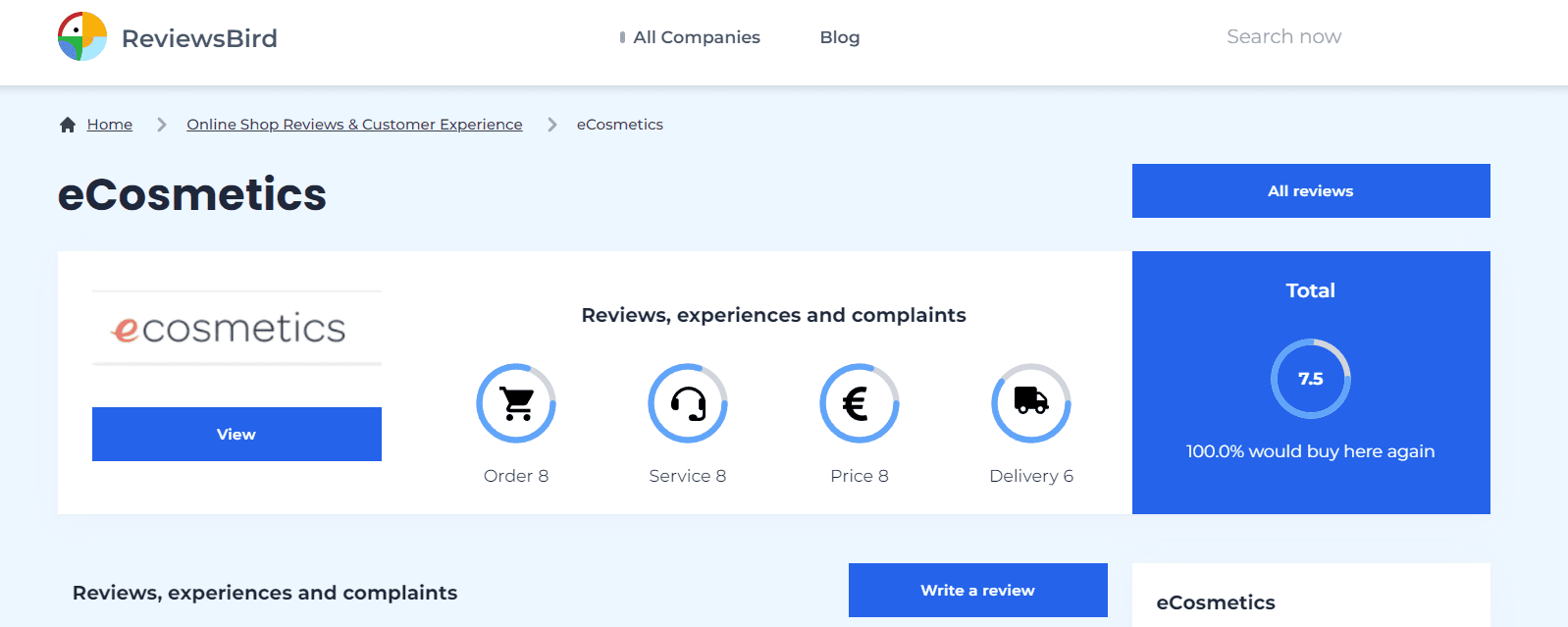
Task: Go to the Blog page
Action: click(x=839, y=37)
